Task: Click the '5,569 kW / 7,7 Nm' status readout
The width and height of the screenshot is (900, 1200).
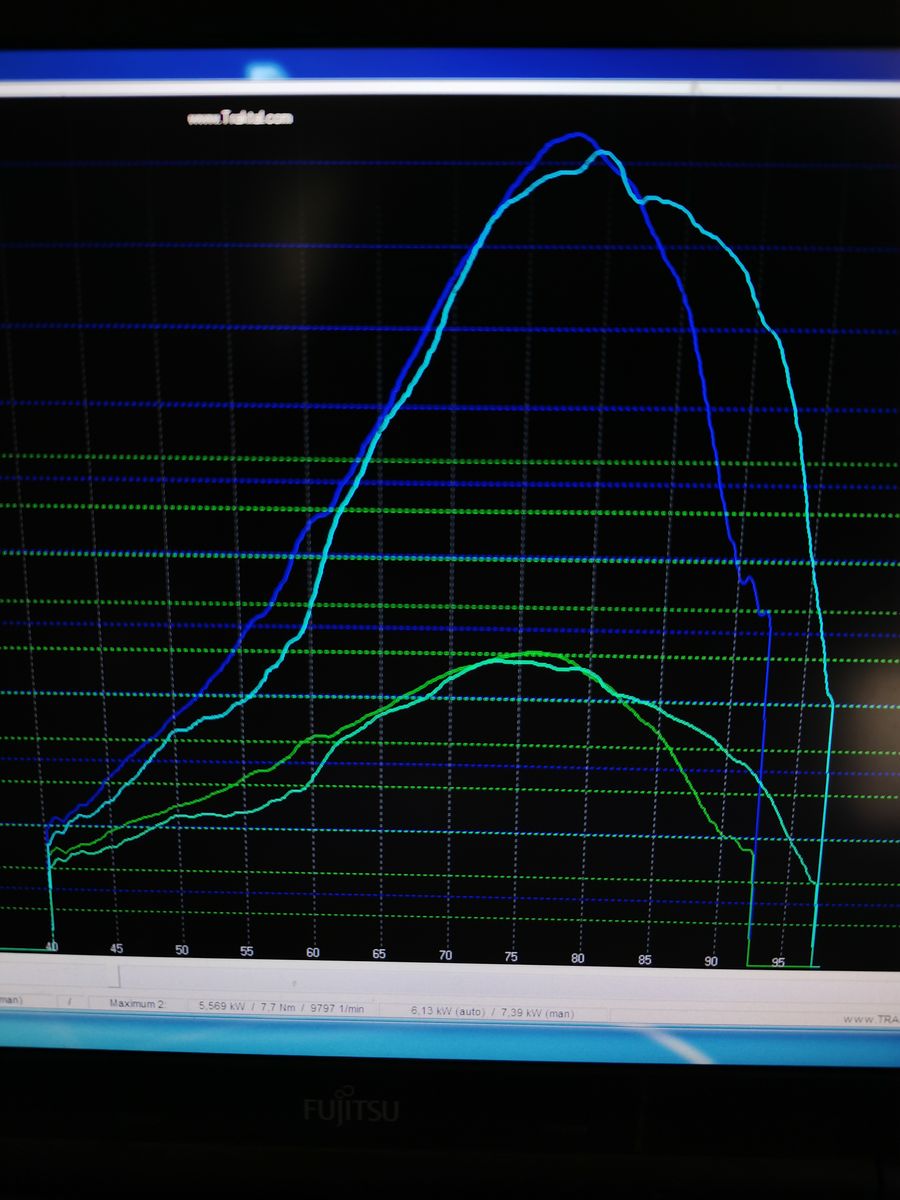Action: pyautogui.click(x=247, y=1006)
